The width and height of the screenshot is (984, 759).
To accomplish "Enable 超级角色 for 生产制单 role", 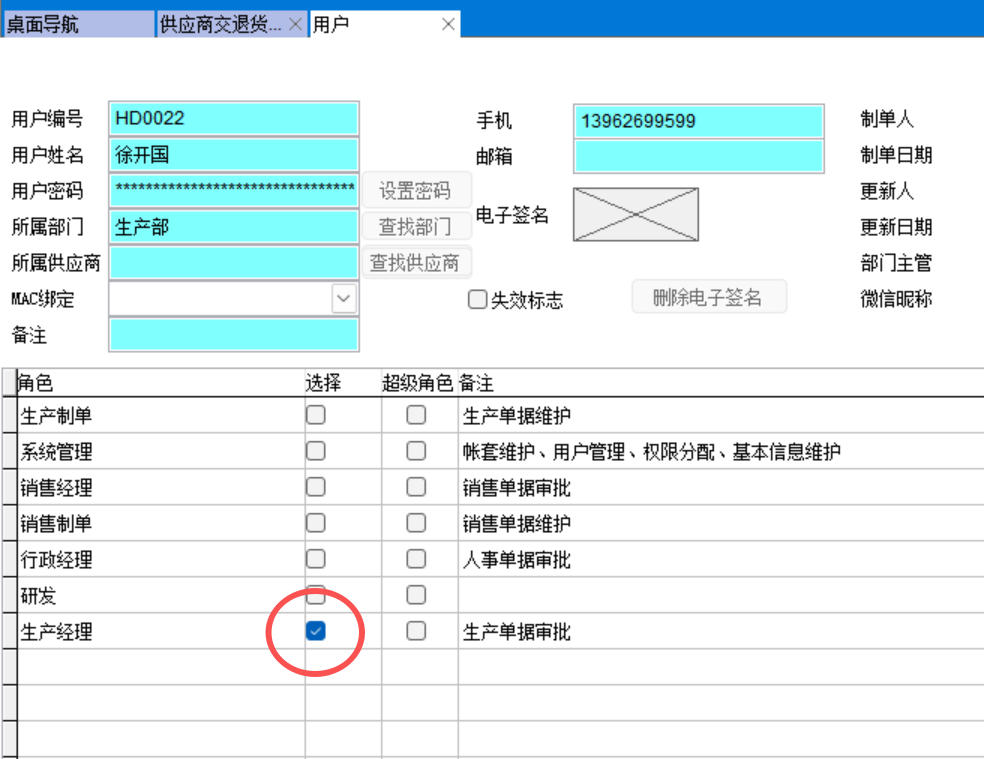I will [416, 415].
